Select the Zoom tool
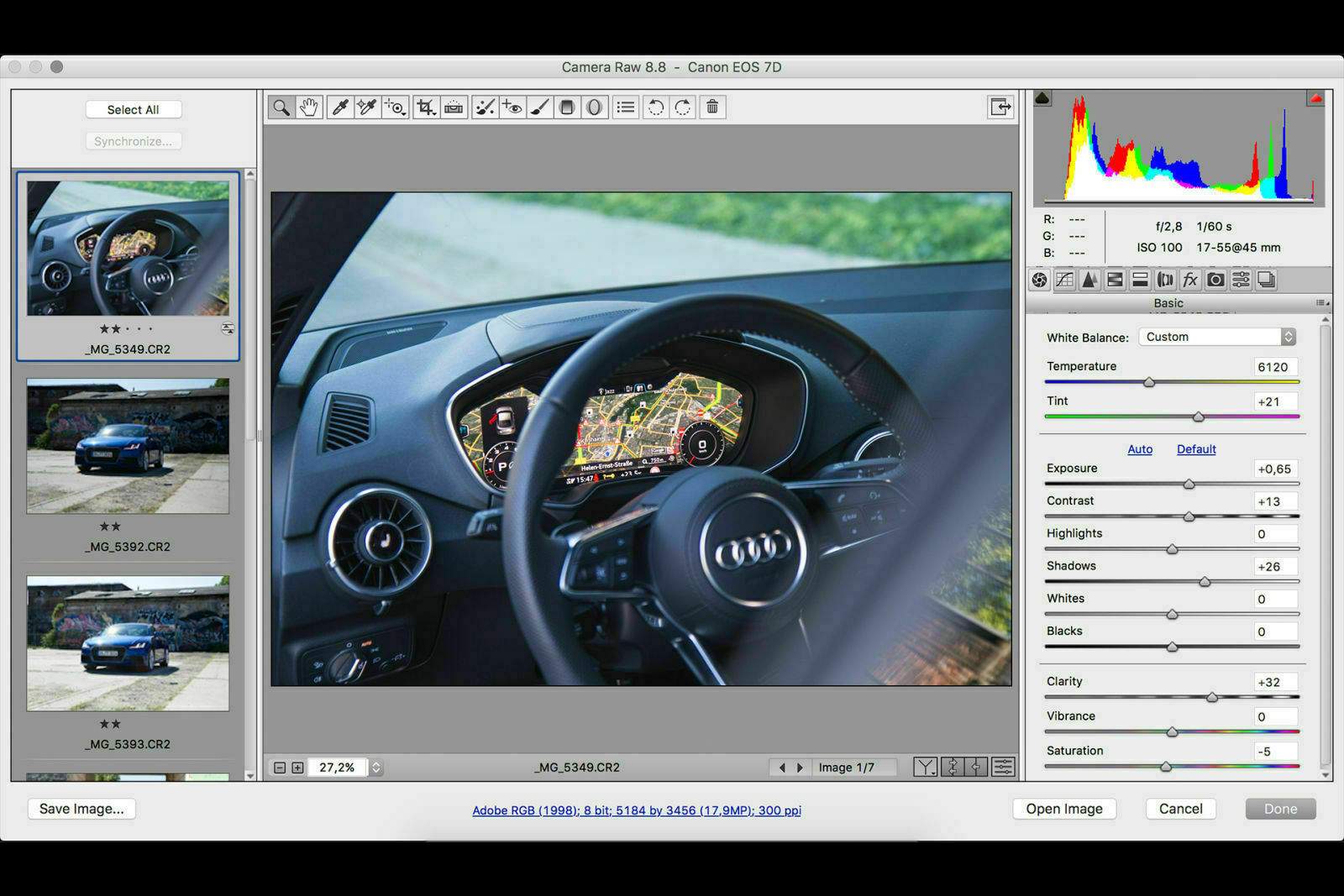The height and width of the screenshot is (896, 1344). coord(281,107)
